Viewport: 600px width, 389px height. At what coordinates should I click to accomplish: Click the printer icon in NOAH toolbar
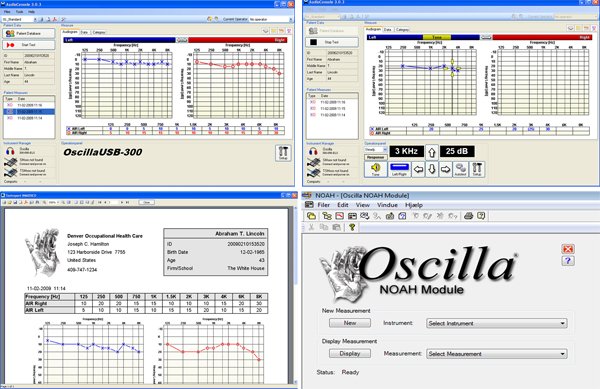468,216
